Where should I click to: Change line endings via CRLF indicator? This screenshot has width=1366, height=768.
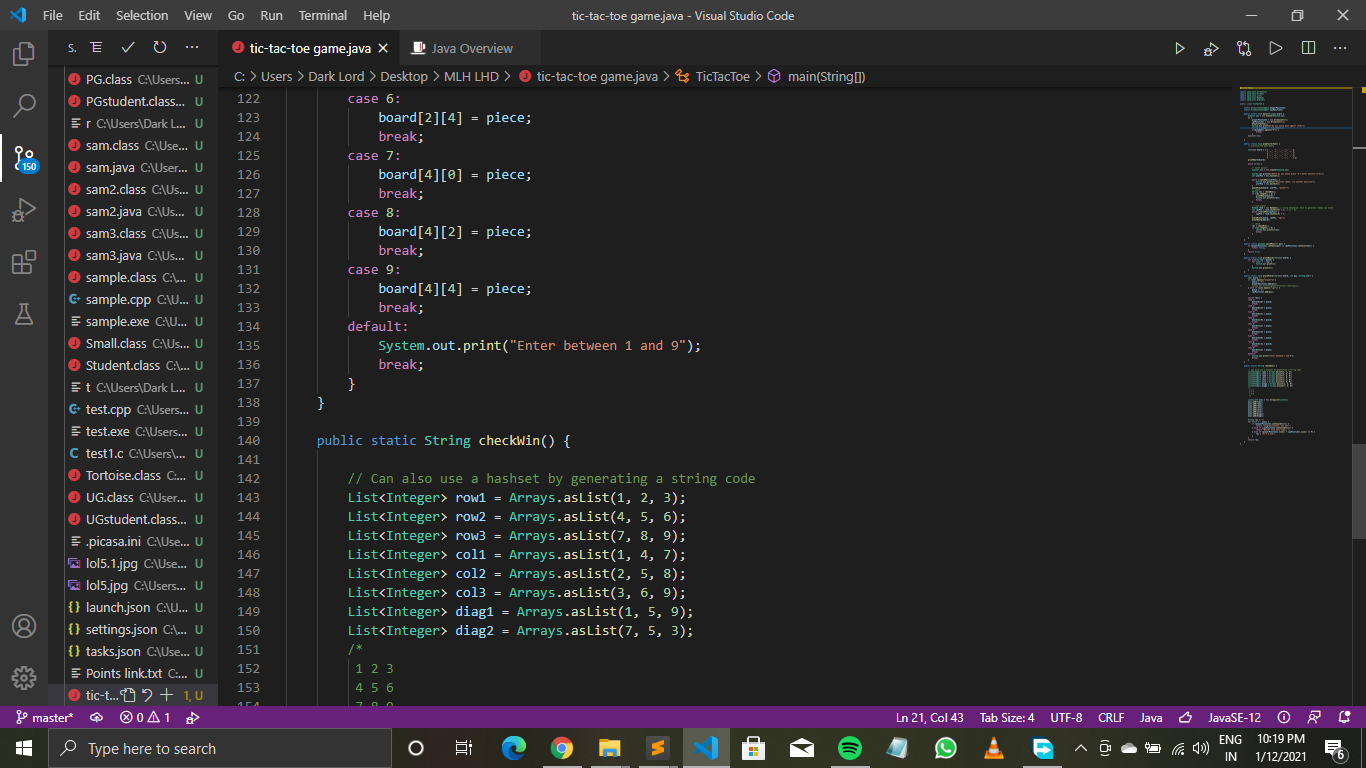[1111, 717]
